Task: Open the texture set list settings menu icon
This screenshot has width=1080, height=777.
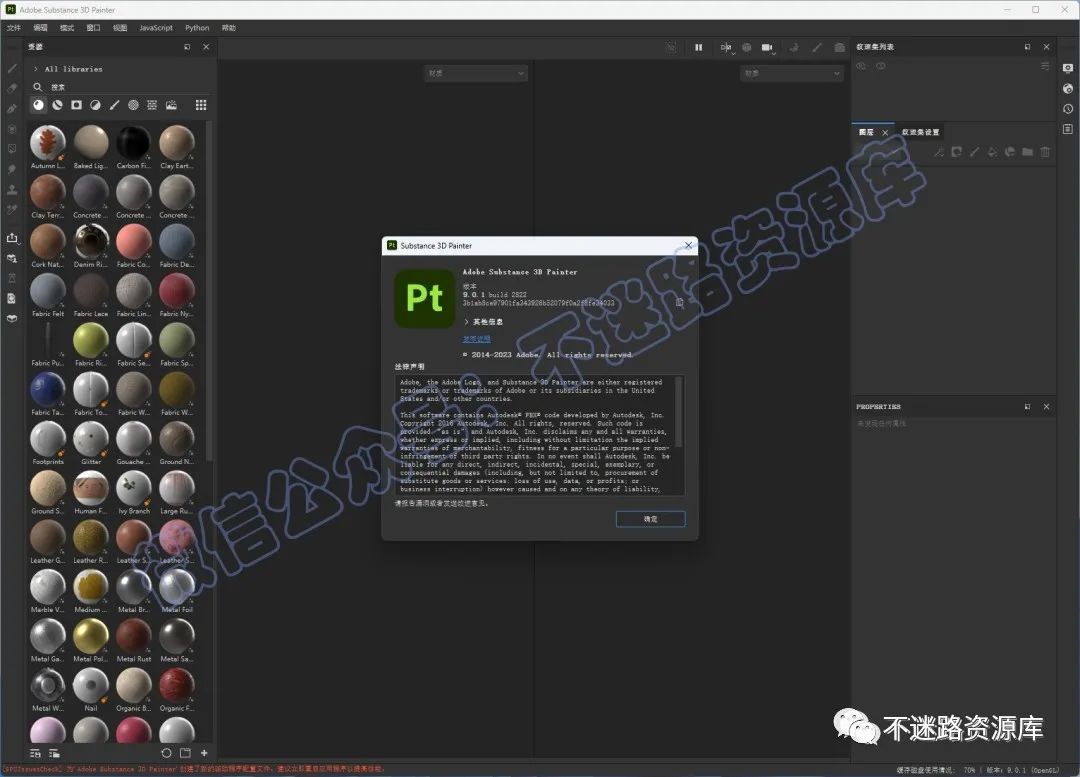Action: [1045, 66]
